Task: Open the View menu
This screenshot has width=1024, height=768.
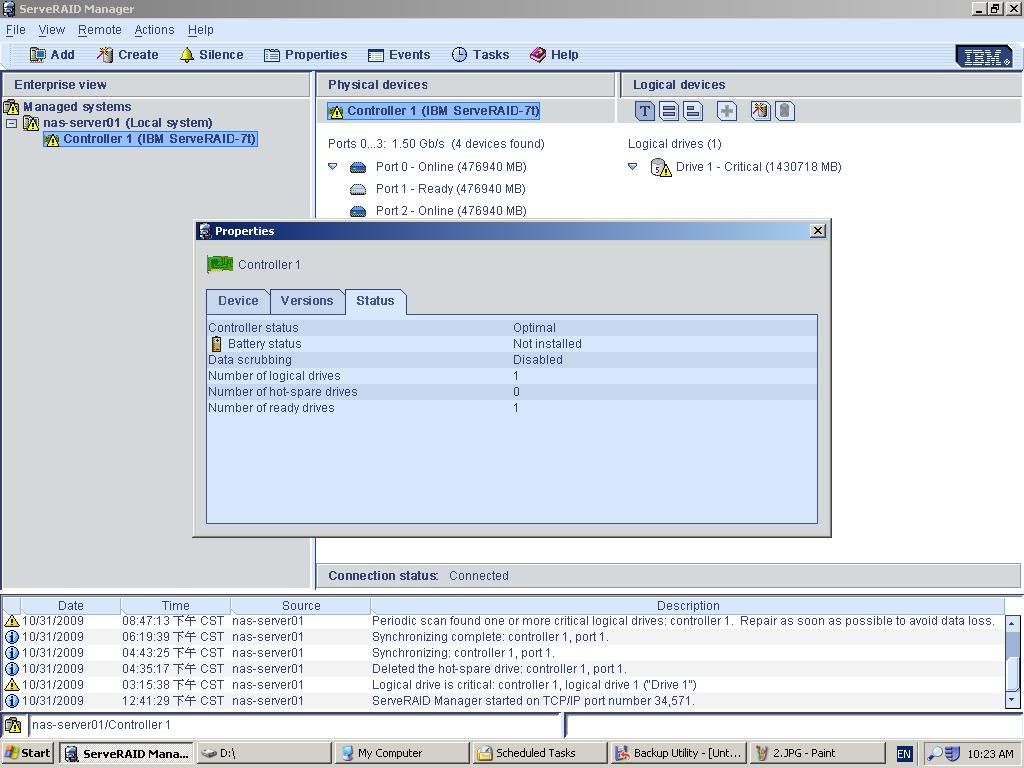Action: click(52, 30)
